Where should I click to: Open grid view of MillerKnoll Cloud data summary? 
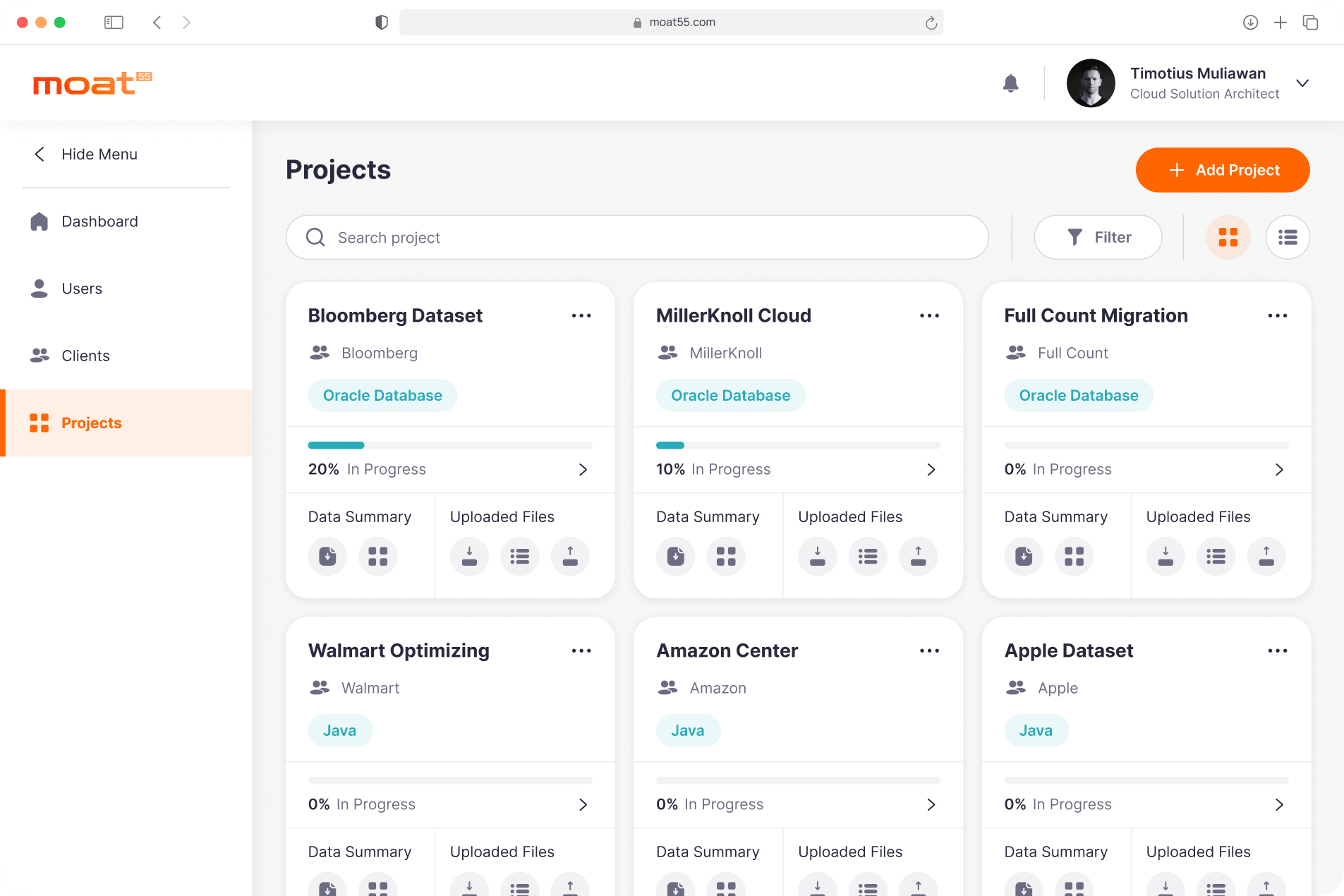click(x=726, y=557)
